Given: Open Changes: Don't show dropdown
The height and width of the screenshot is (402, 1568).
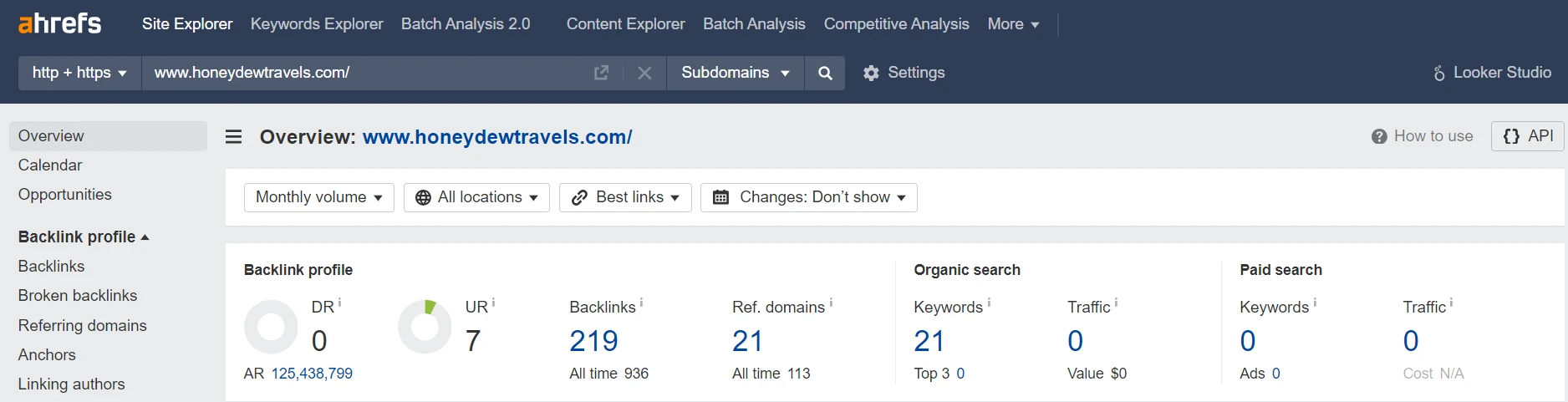Looking at the screenshot, I should tap(809, 197).
